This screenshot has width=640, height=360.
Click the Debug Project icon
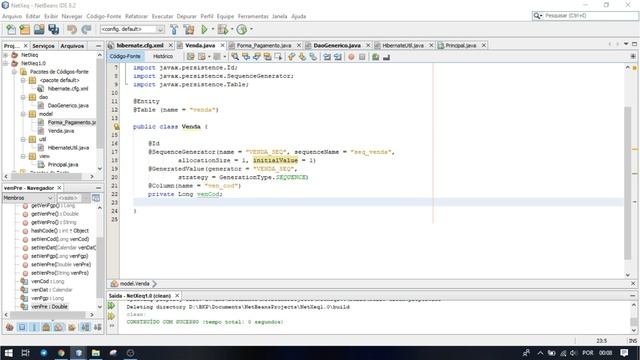(222, 29)
